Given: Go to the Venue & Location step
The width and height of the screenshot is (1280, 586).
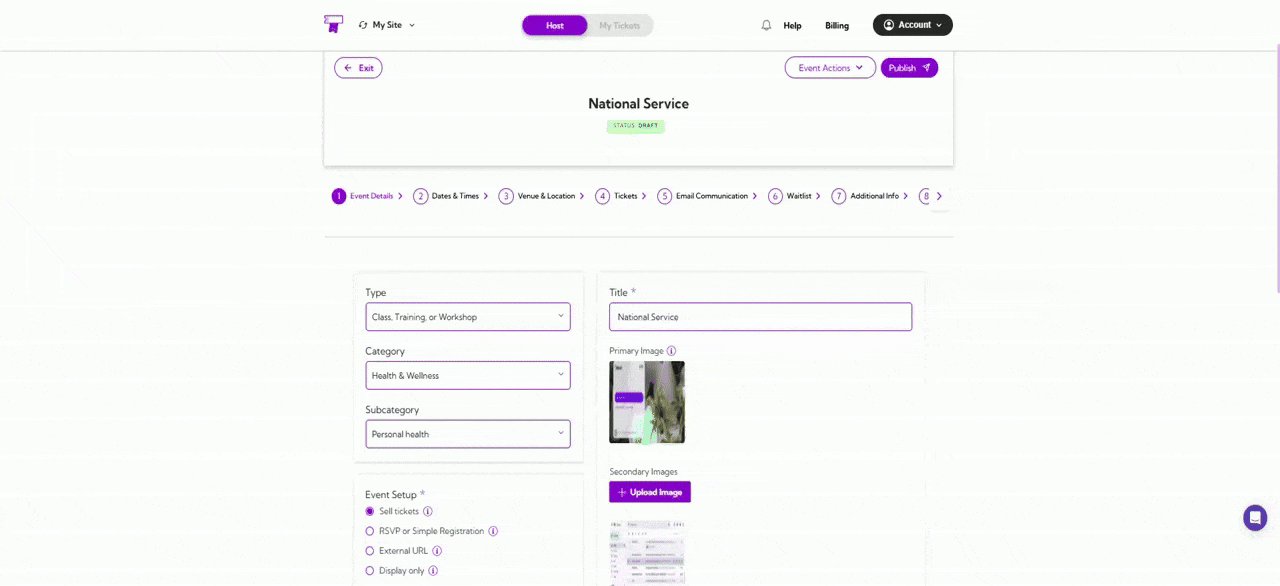Looking at the screenshot, I should pyautogui.click(x=546, y=196).
